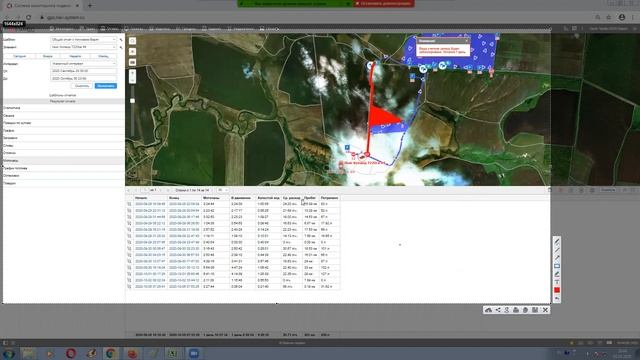
Task: Select the pencil drawing tool
Action: tap(557, 242)
